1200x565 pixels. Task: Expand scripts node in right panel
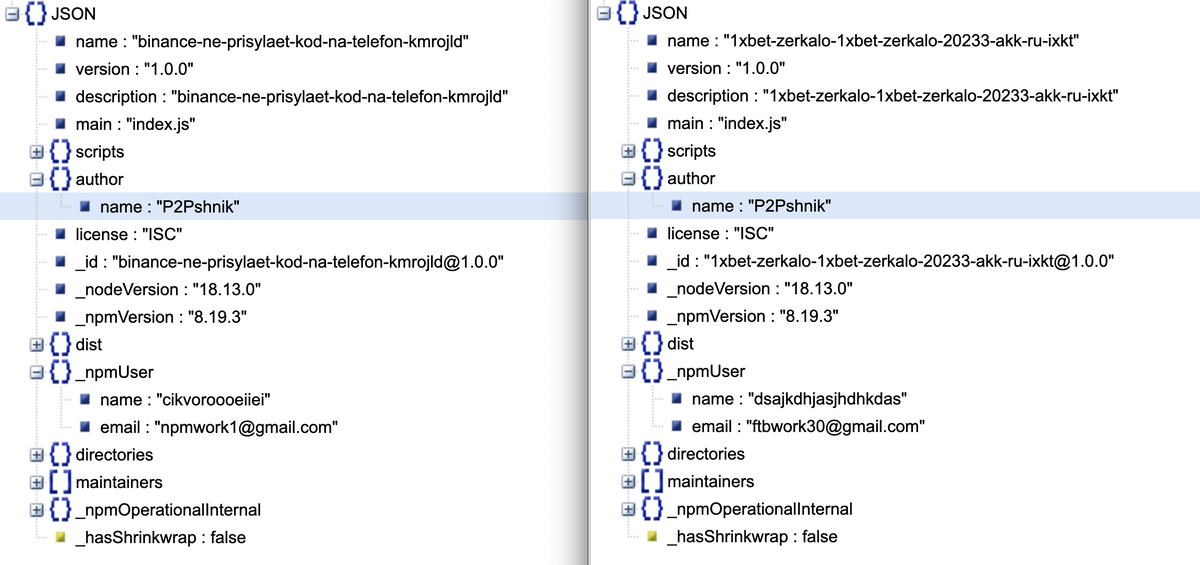(x=629, y=151)
